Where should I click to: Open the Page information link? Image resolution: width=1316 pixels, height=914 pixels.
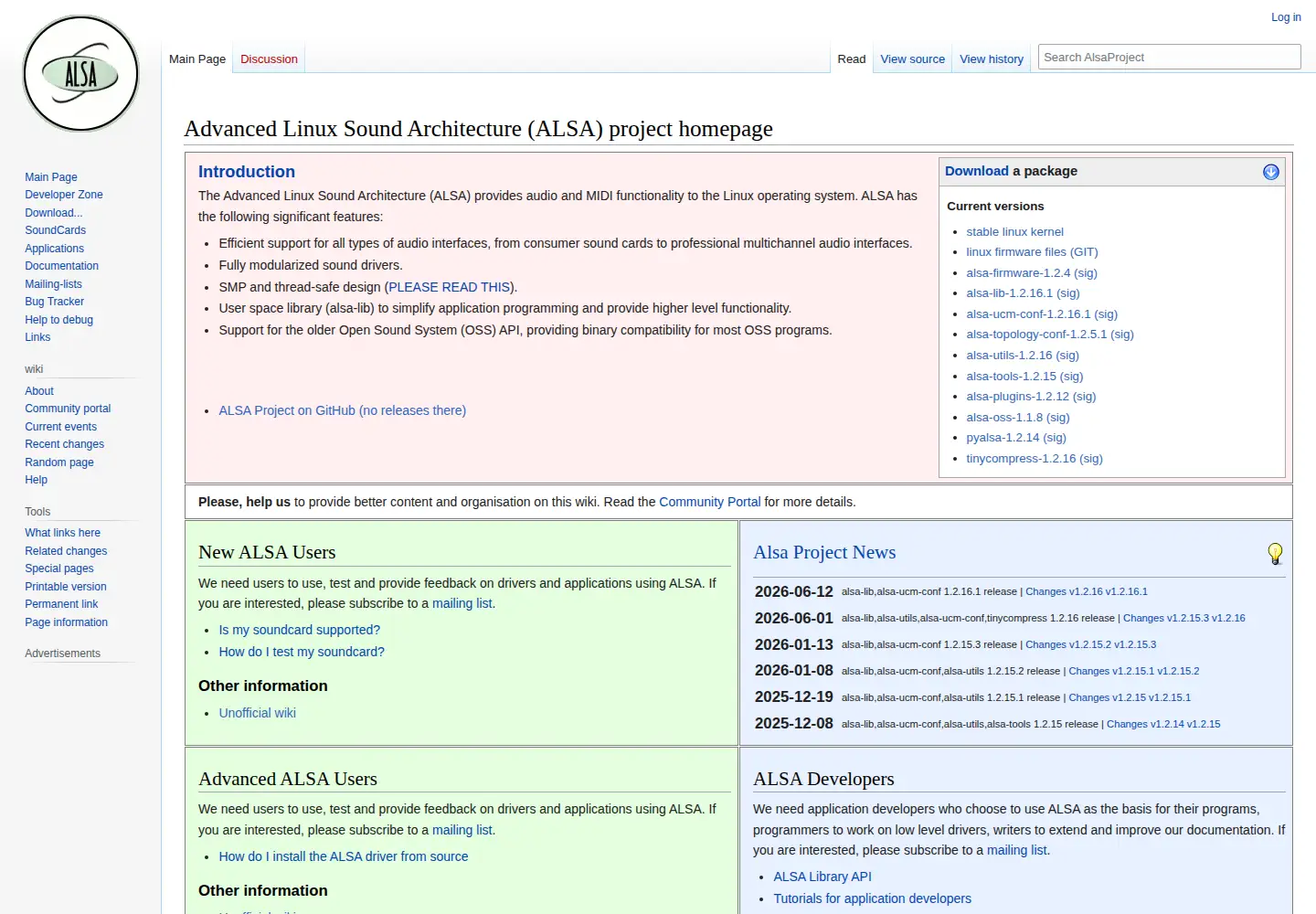pyautogui.click(x=66, y=622)
